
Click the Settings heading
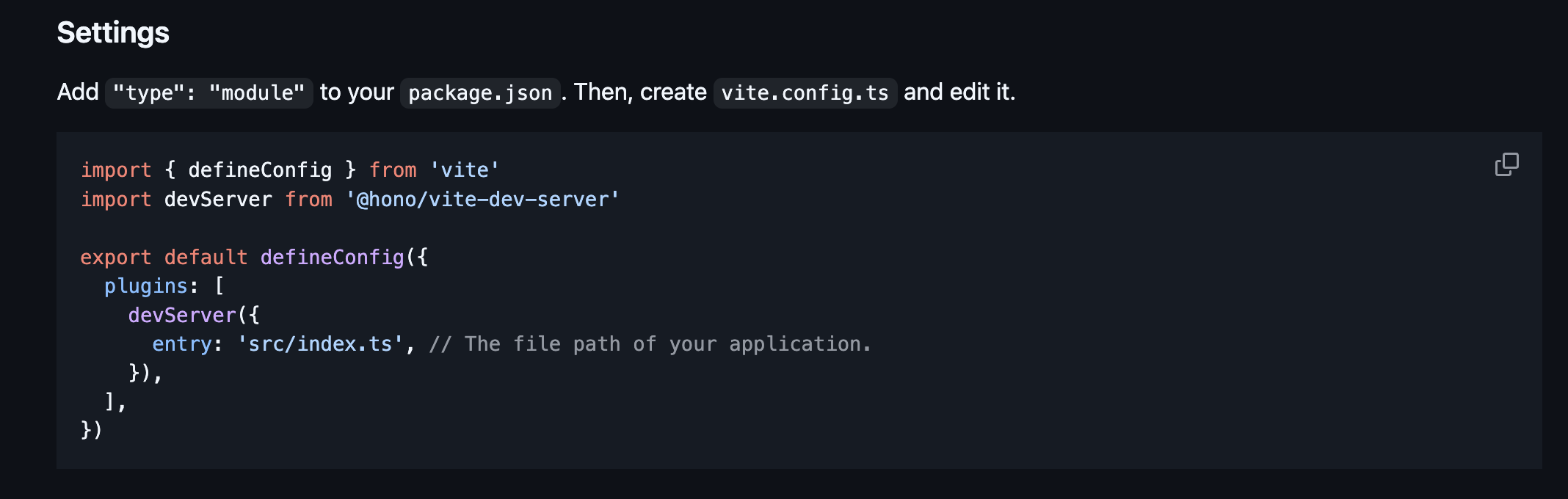(x=113, y=33)
